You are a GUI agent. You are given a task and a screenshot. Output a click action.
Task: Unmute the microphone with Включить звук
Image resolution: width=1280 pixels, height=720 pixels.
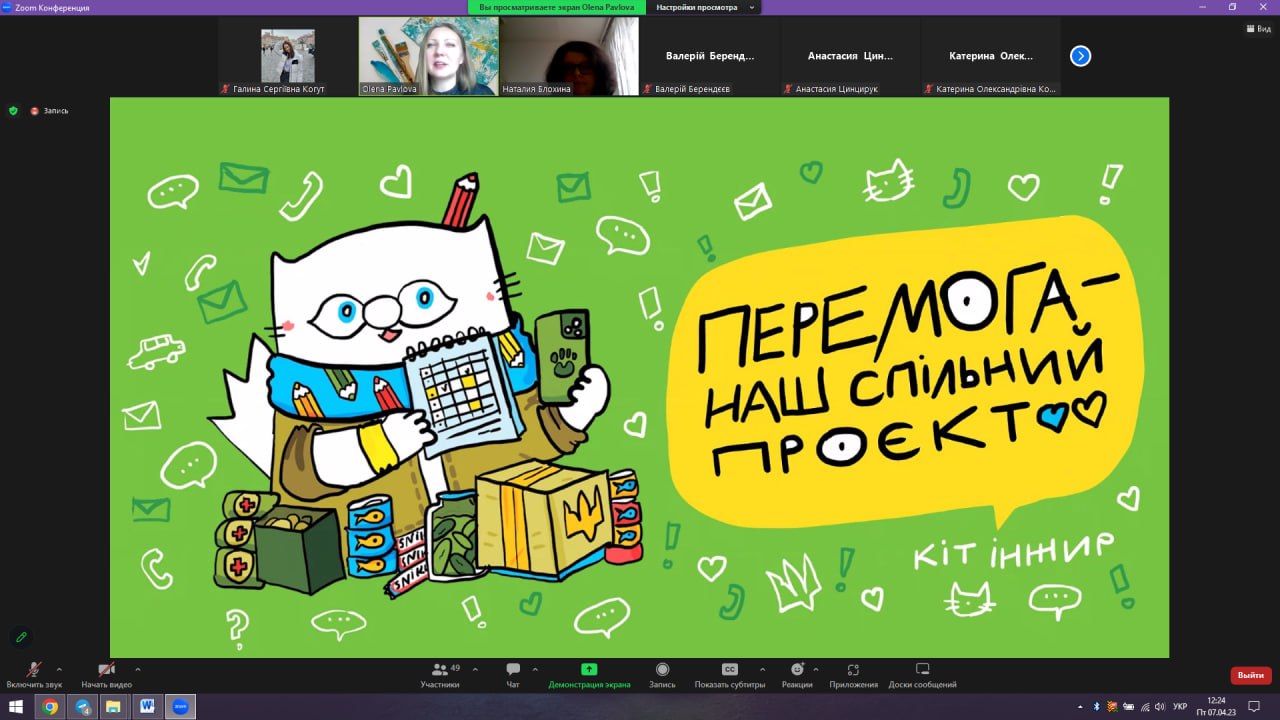coord(34,670)
